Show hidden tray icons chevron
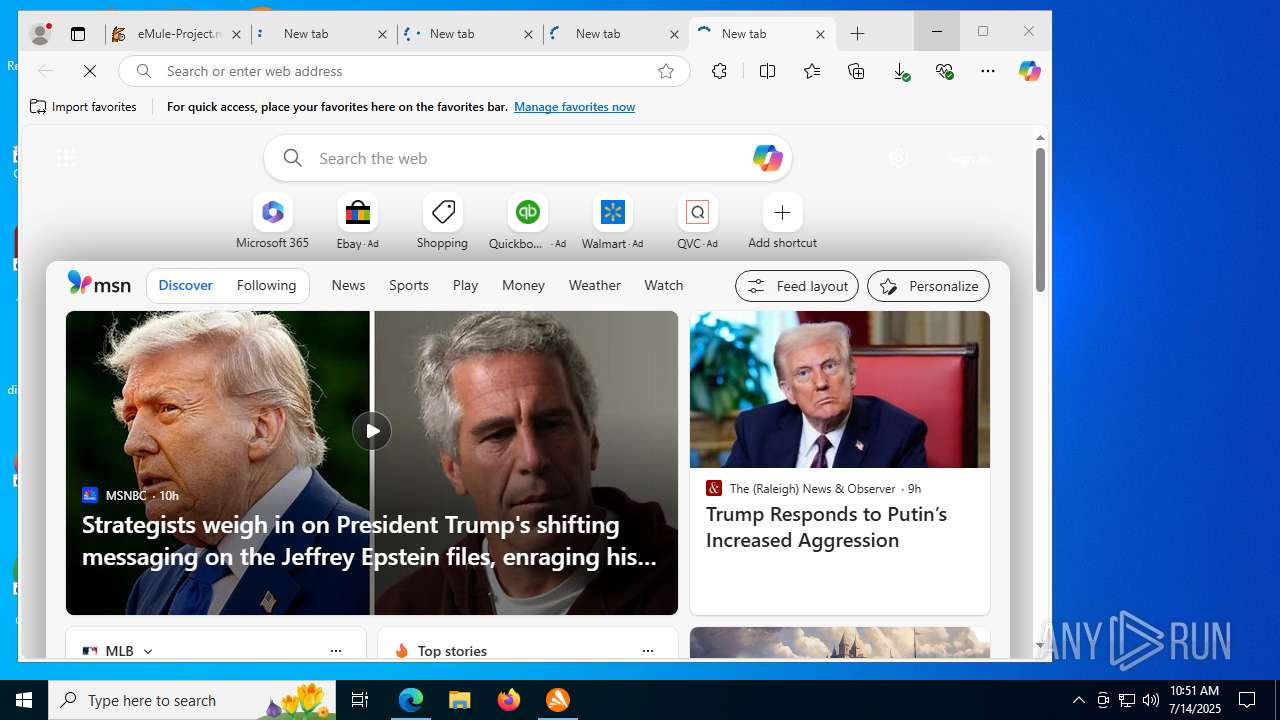The height and width of the screenshot is (720, 1280). (x=1078, y=700)
